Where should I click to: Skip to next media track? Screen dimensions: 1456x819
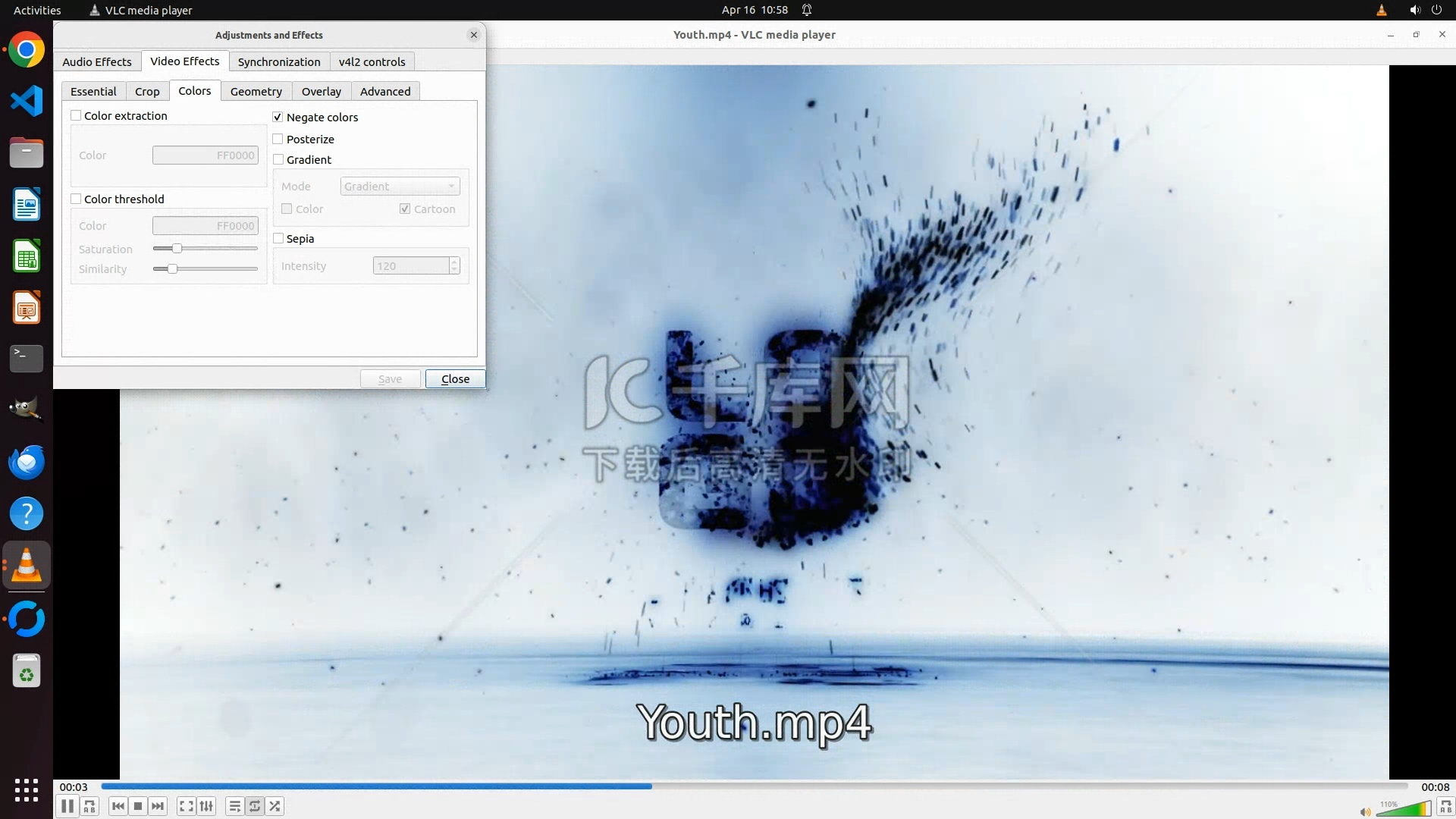(x=158, y=806)
